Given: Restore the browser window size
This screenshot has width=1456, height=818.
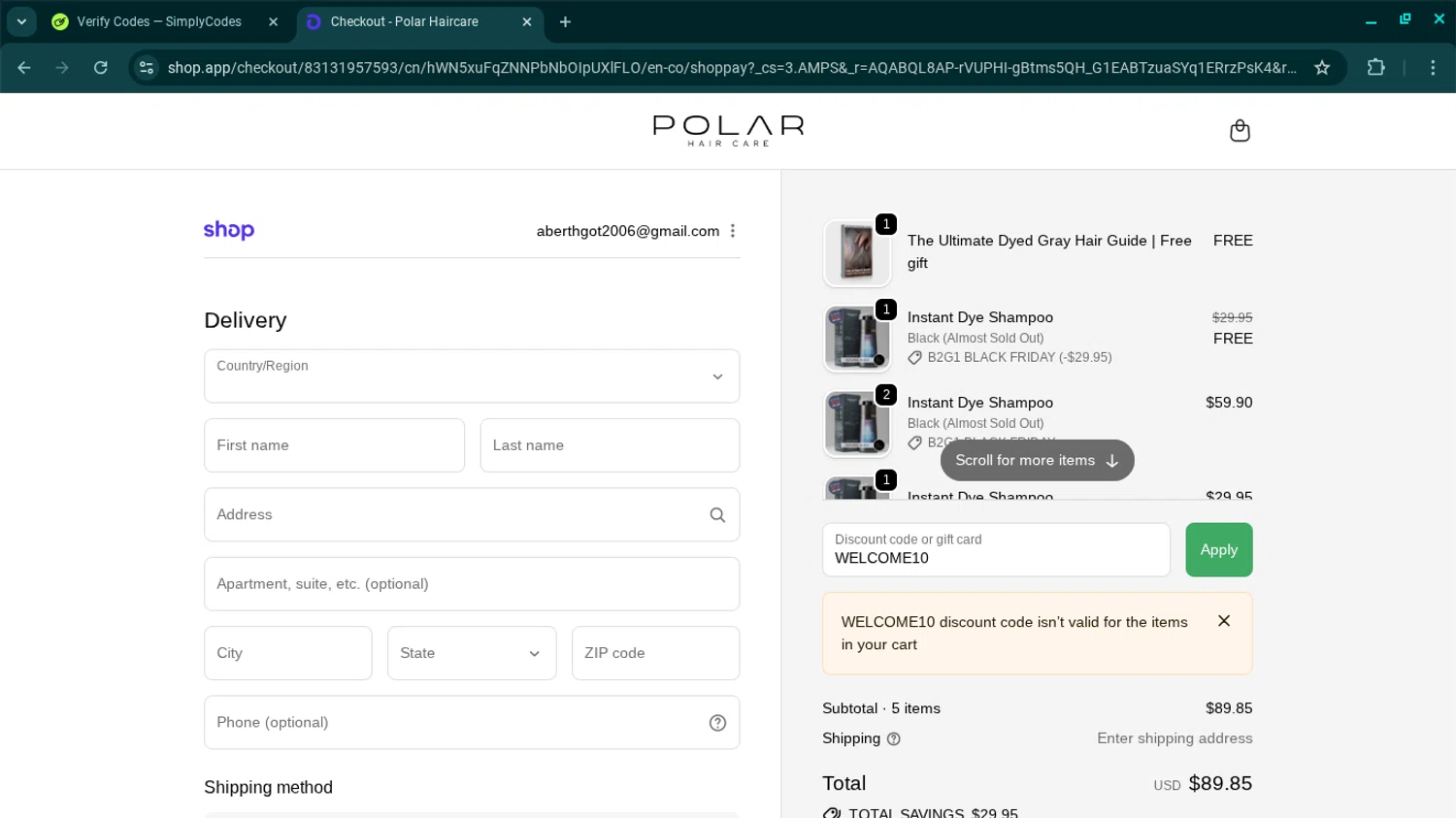Looking at the screenshot, I should 1405,19.
